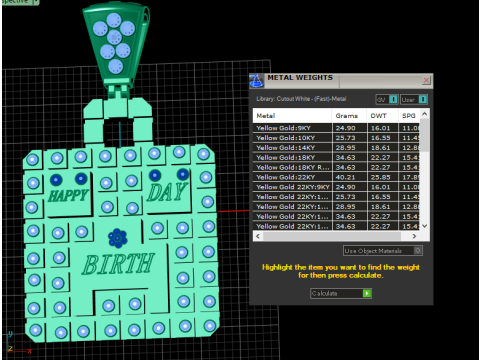Click the horizontal scroll right arrow
Viewport: 480px width, 360px height.
coord(414,236)
